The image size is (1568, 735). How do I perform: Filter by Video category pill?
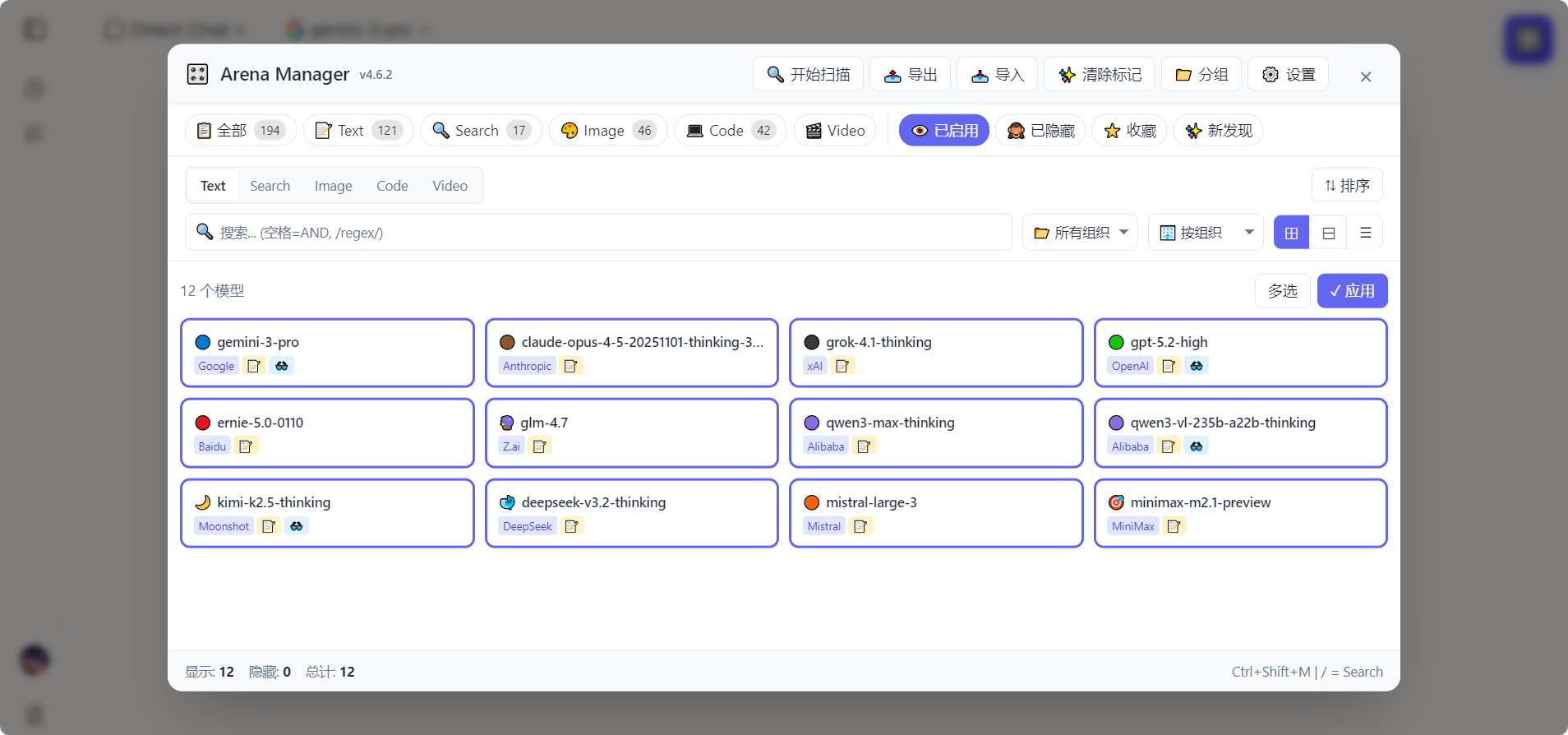(835, 130)
